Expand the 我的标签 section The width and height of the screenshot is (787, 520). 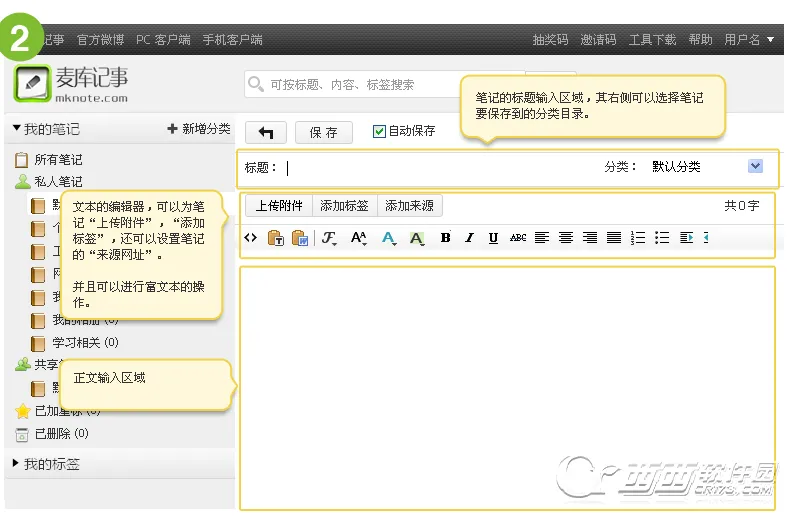coord(46,464)
